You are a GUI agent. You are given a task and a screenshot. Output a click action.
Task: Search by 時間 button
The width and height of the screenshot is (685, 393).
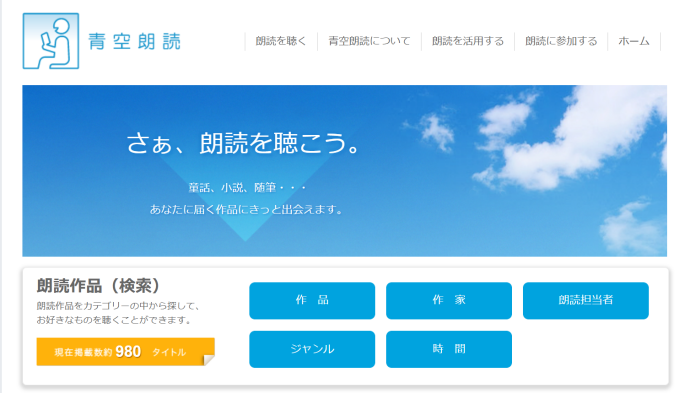click(449, 349)
